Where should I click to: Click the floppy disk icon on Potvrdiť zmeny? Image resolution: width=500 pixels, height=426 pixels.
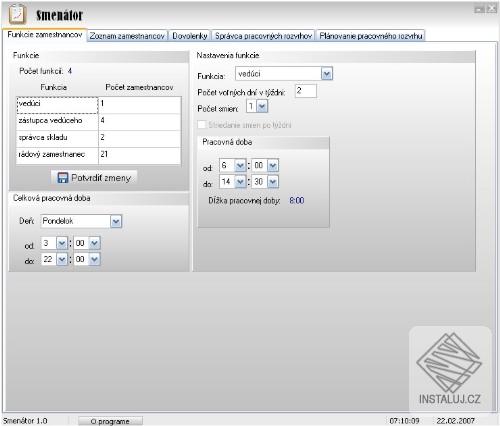(x=62, y=178)
